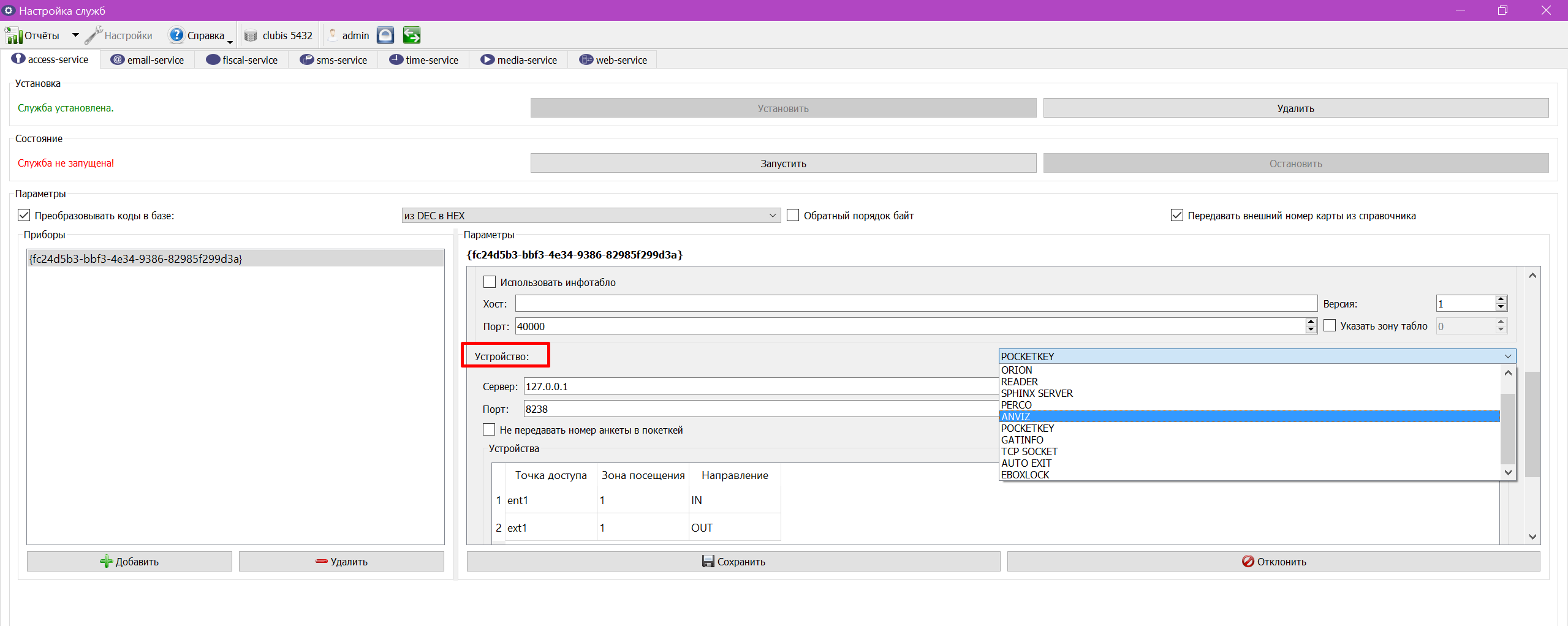
Task: Click the clubis 5432 database icon
Action: [x=251, y=36]
